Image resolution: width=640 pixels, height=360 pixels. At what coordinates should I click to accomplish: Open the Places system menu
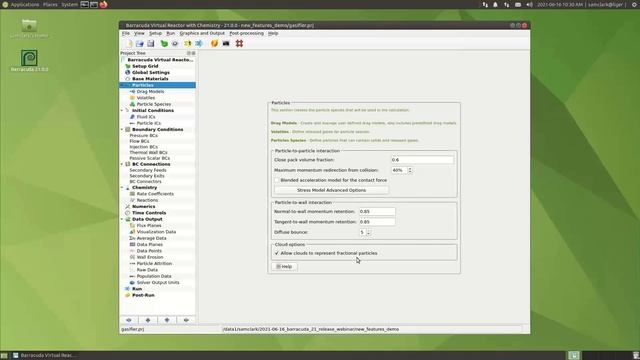pos(50,4)
